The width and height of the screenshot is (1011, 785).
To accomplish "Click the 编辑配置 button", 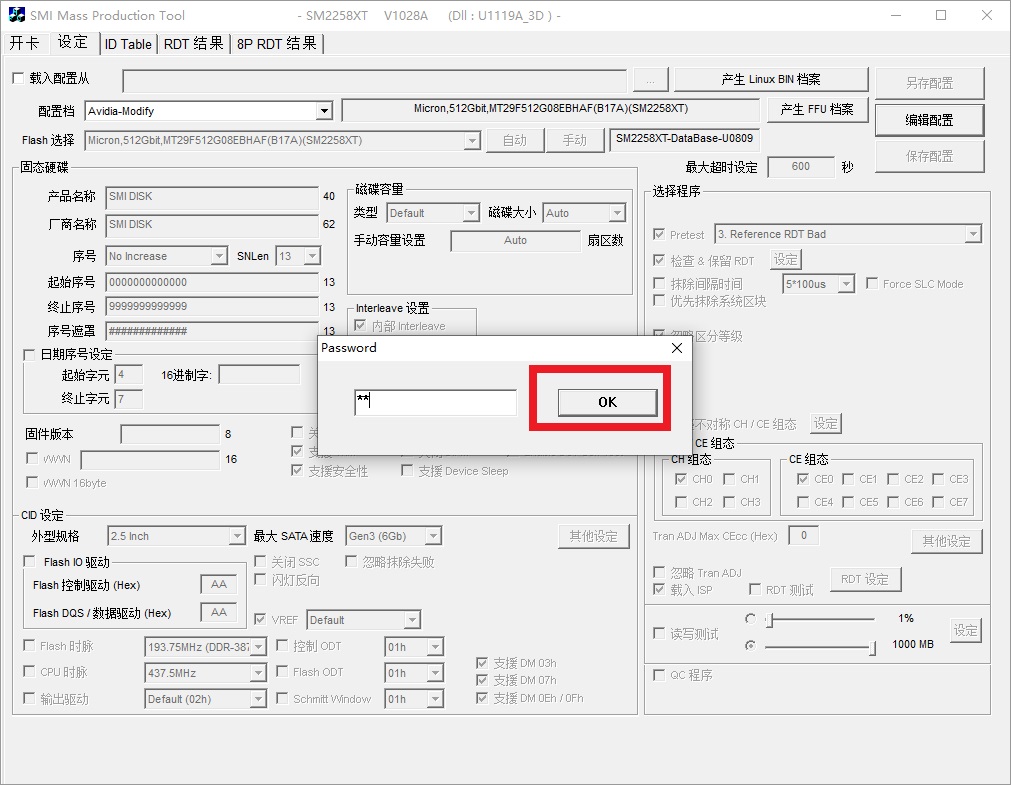I will [929, 120].
